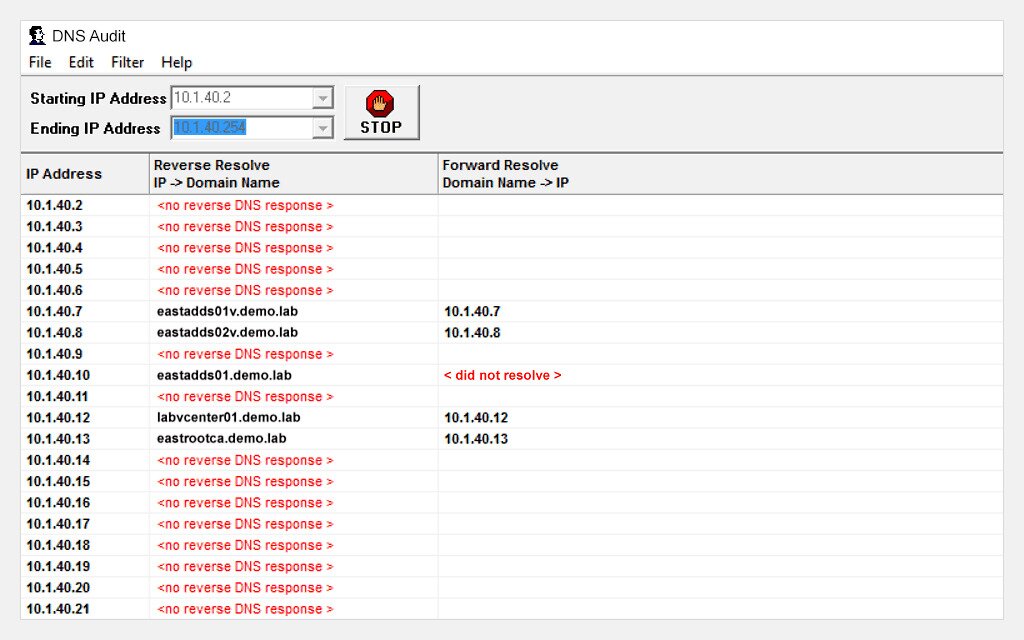Open the Filter menu

click(127, 62)
